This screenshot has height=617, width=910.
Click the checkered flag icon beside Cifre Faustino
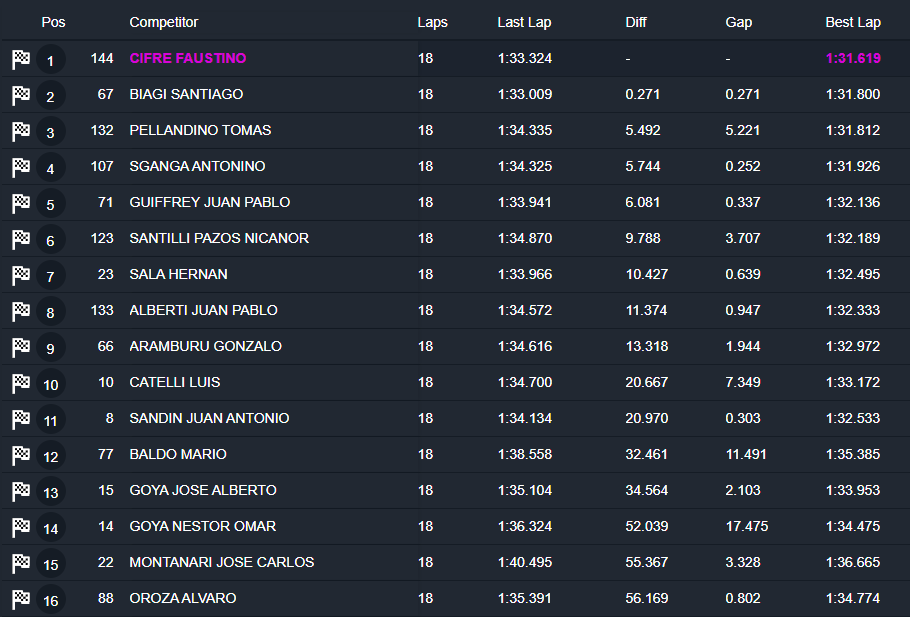pyautogui.click(x=21, y=59)
